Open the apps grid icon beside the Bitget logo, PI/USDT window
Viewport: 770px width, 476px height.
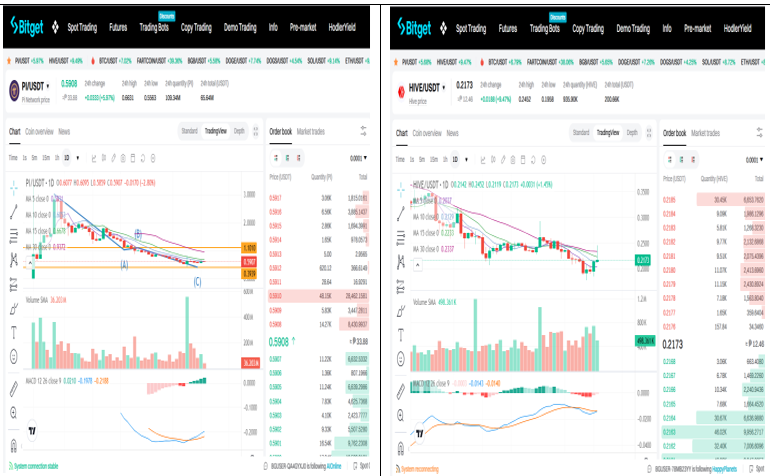pos(55,27)
